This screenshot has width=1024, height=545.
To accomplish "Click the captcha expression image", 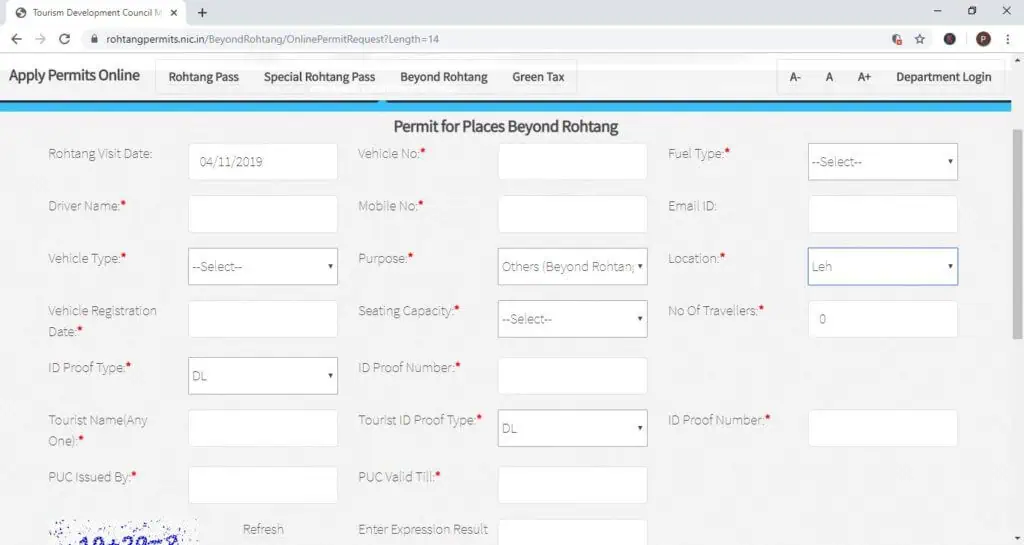I will [123, 532].
